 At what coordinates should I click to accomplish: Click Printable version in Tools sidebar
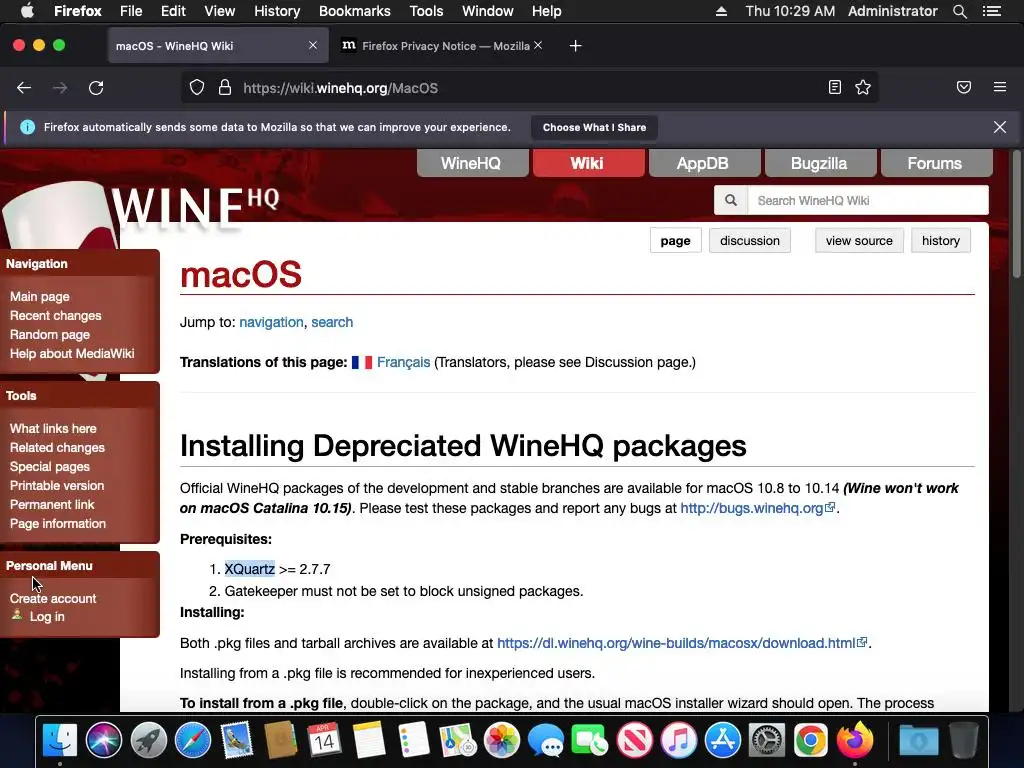(57, 485)
